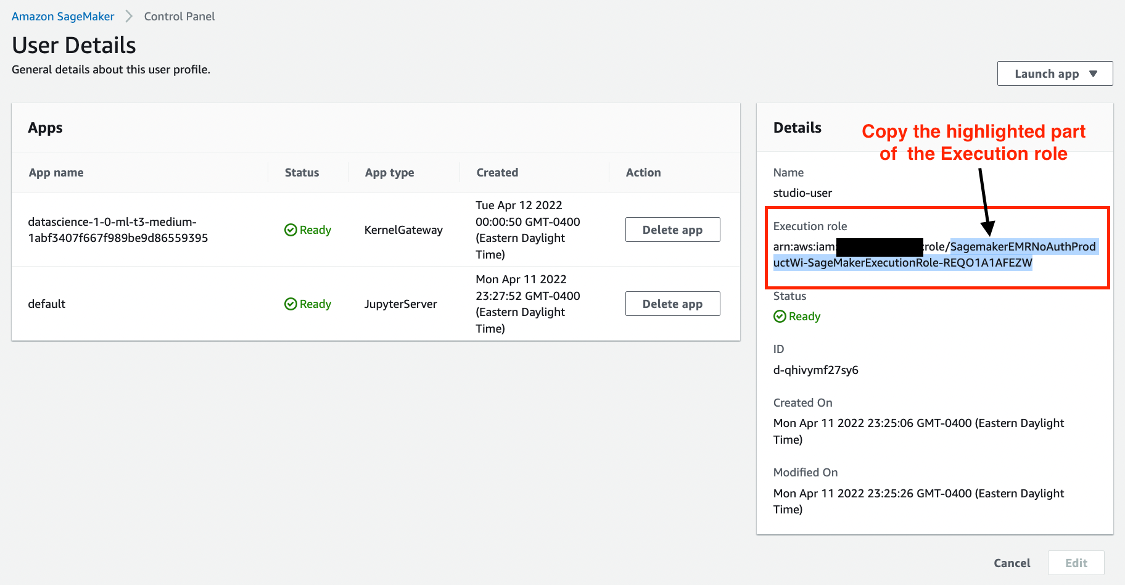
Task: Click the App name column header
Action: click(x=56, y=173)
